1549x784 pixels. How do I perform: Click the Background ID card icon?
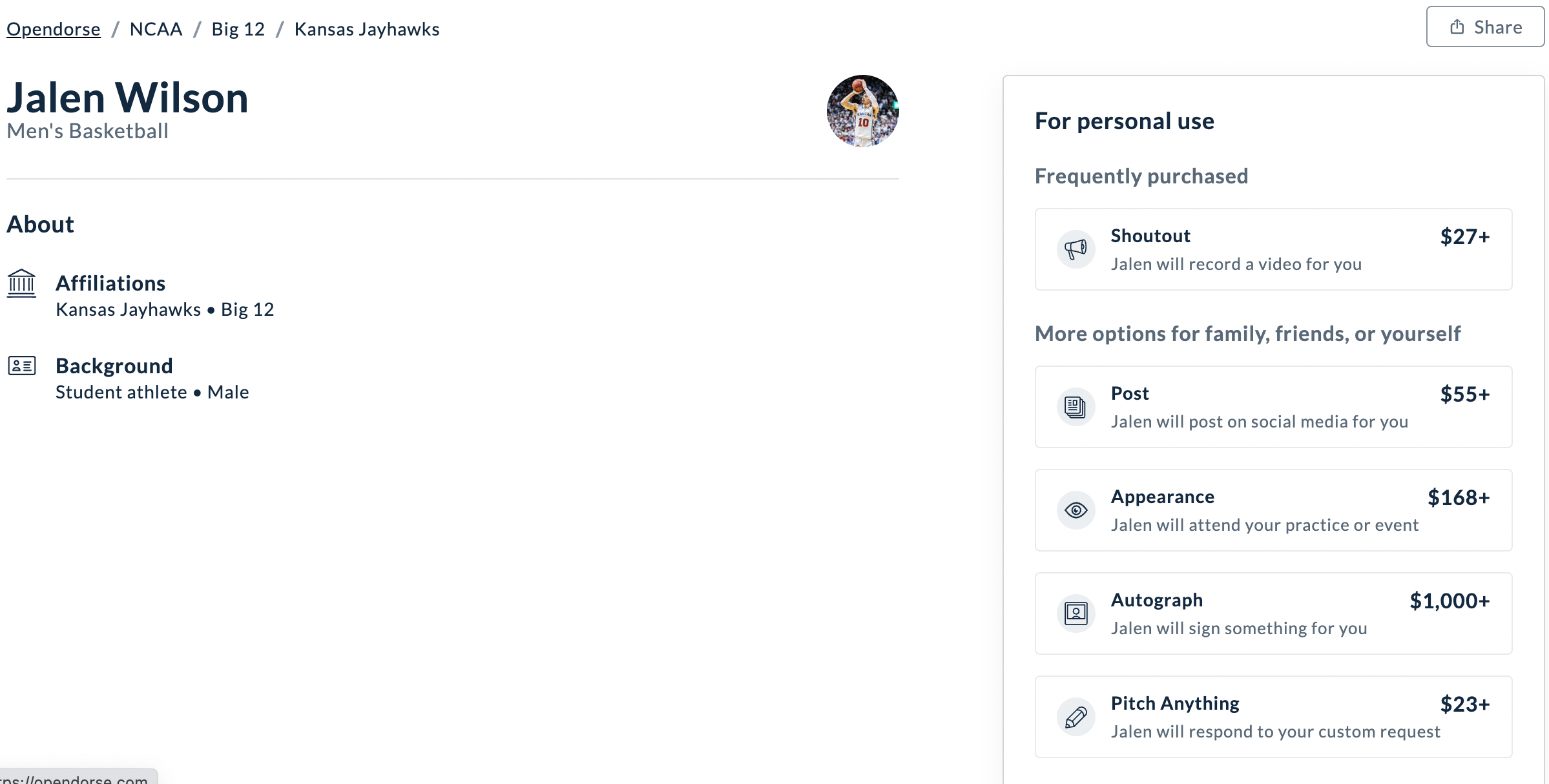click(x=21, y=366)
